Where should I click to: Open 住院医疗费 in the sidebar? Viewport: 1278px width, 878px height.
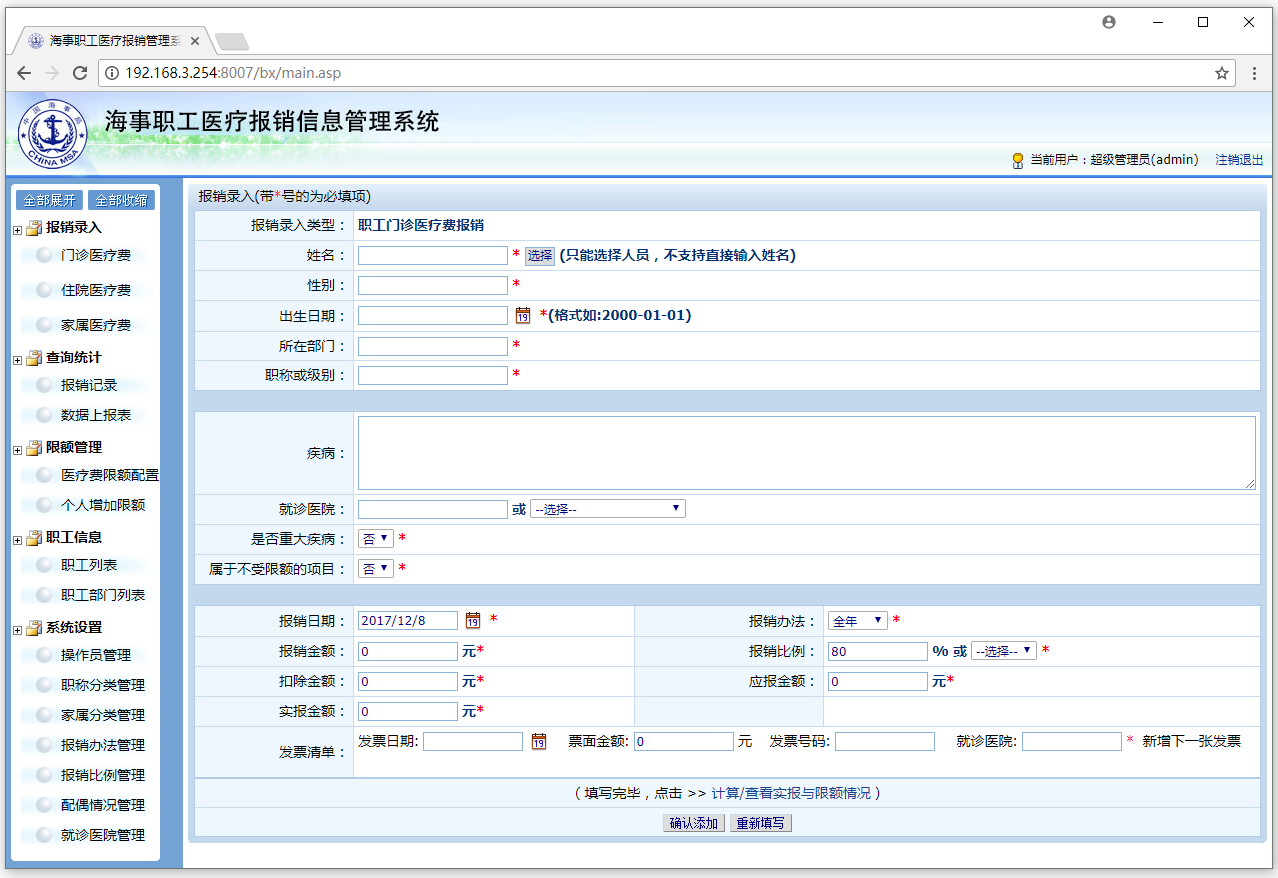[x=95, y=290]
